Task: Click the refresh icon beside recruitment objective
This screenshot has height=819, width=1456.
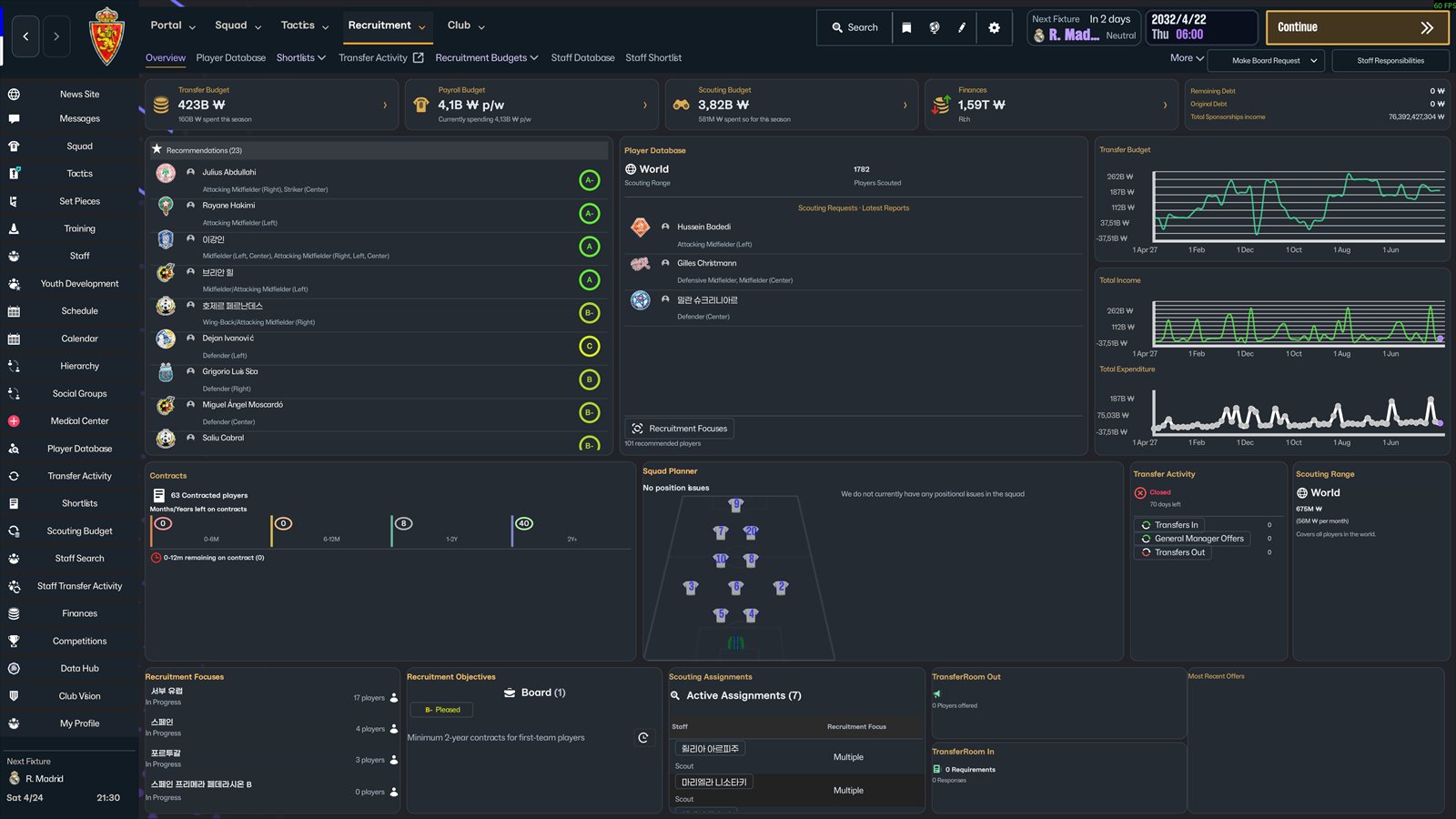Action: click(643, 738)
